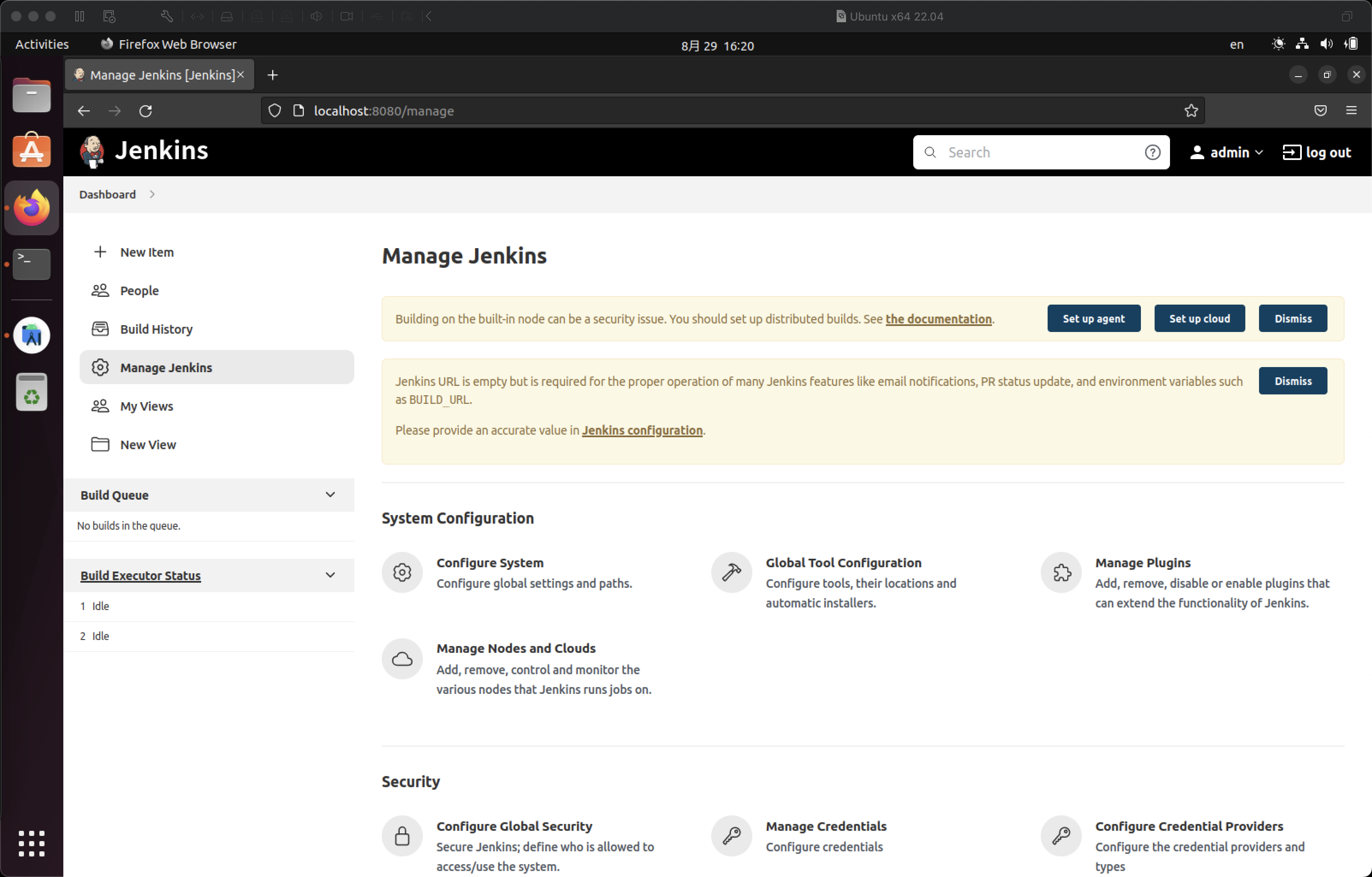The image size is (1372, 877).
Task: Click the Build History tray icon
Action: [100, 329]
